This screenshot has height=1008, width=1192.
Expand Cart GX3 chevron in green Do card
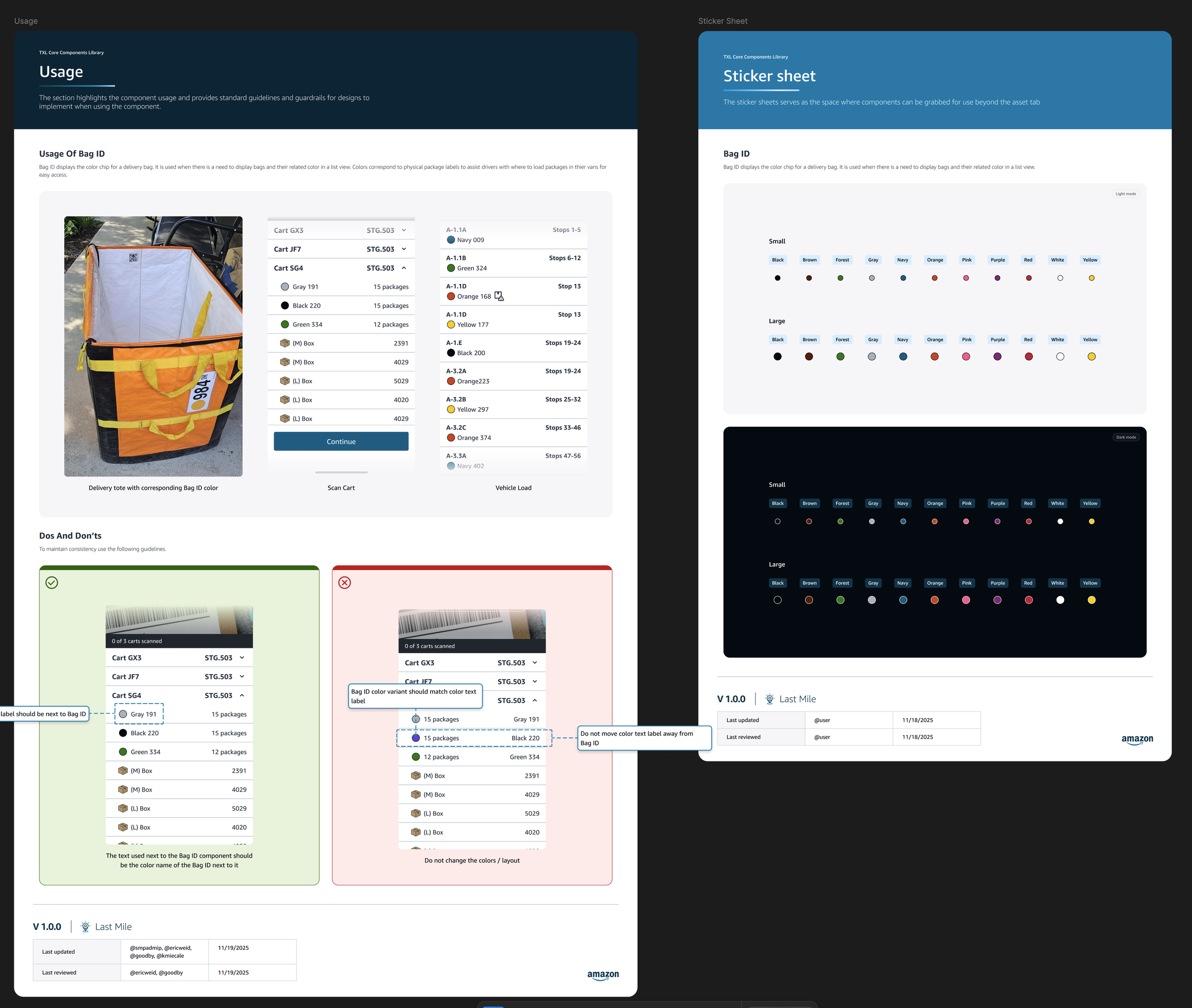pos(242,658)
